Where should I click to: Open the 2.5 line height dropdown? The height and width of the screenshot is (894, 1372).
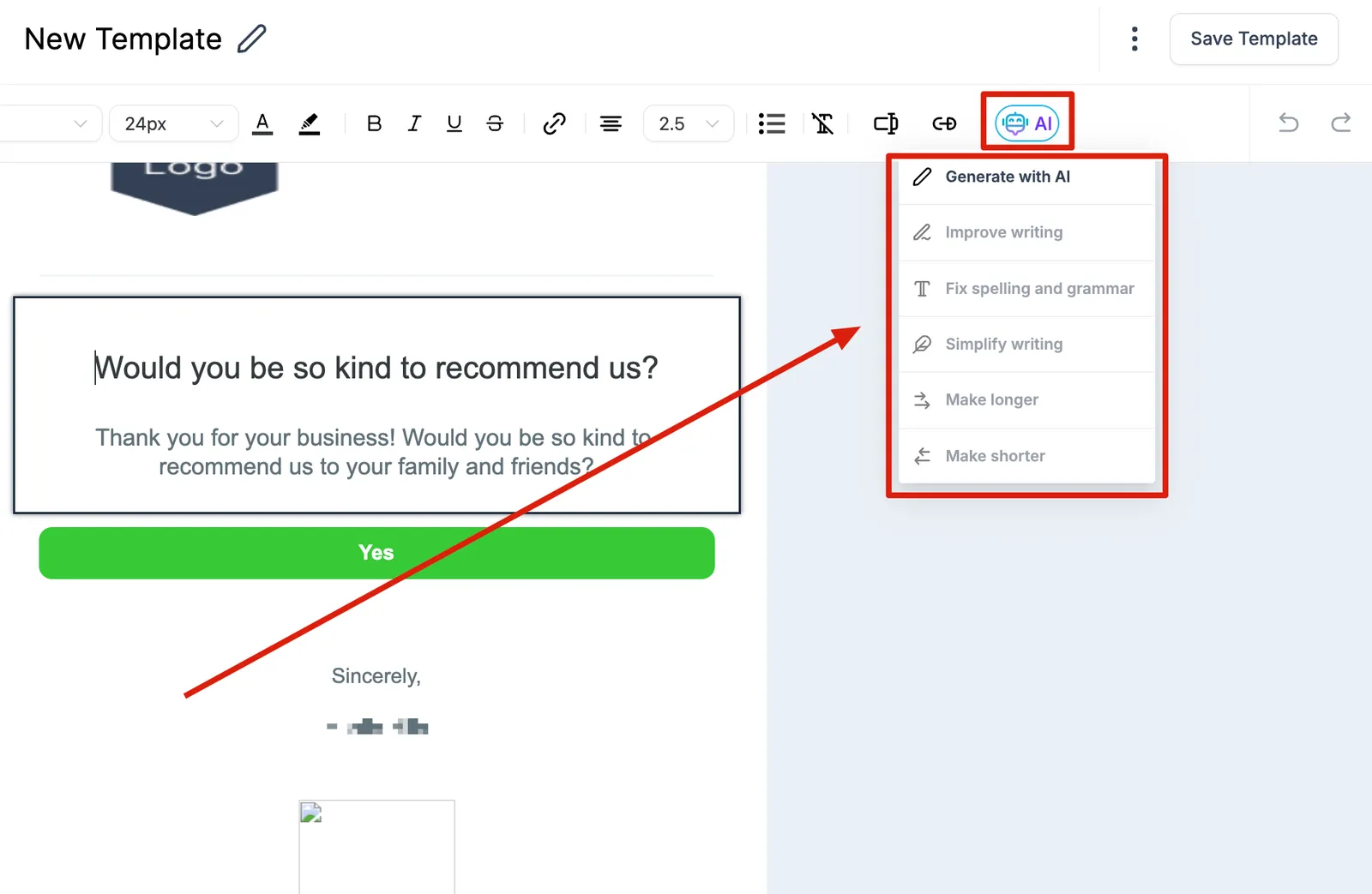[689, 123]
